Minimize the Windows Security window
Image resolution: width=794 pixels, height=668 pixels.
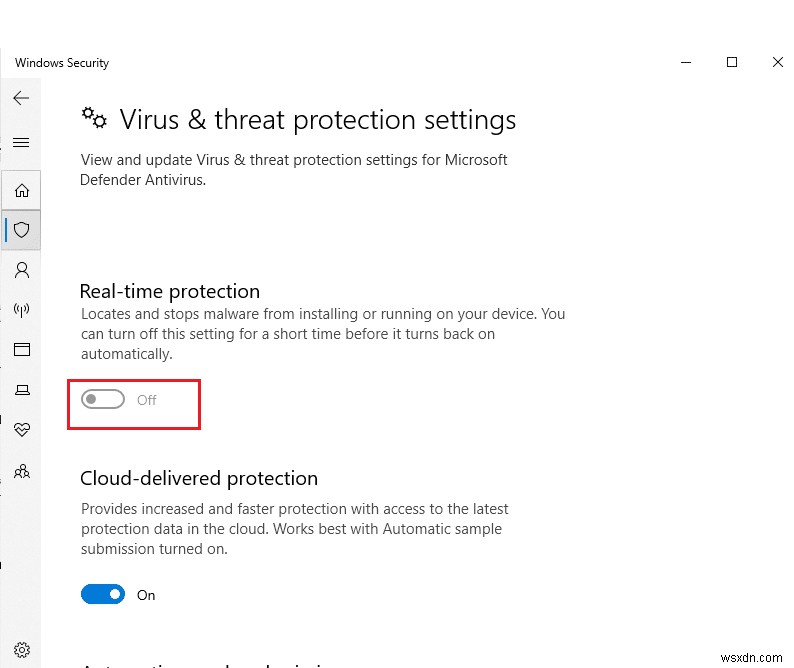[686, 62]
